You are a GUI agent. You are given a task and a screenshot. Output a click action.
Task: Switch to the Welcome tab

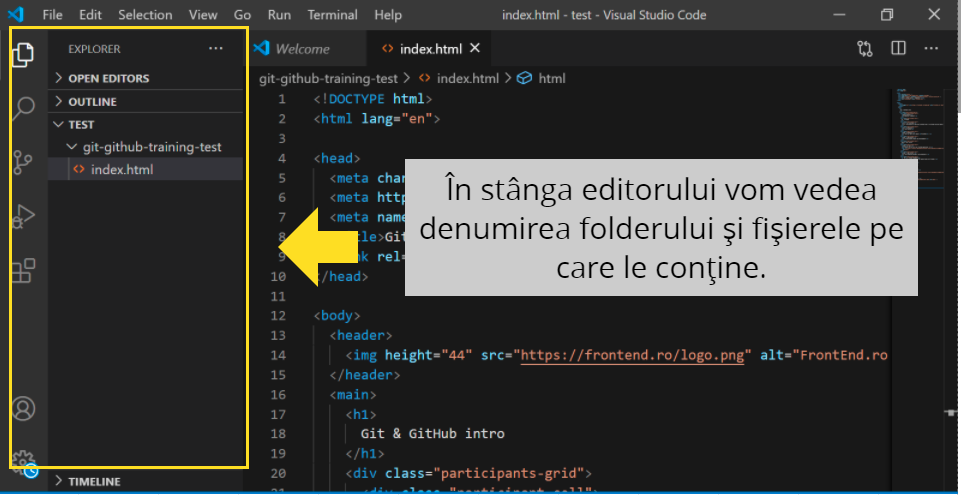(x=307, y=48)
